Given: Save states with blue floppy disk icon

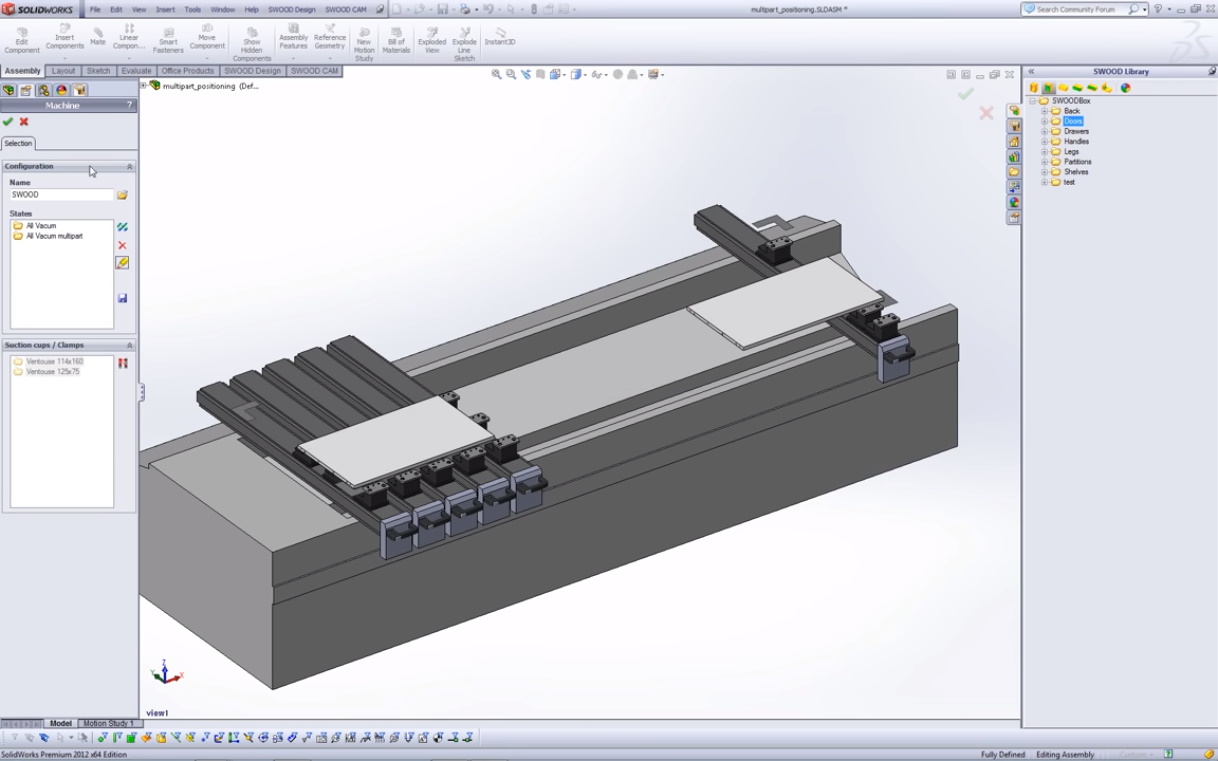Looking at the screenshot, I should (122, 298).
